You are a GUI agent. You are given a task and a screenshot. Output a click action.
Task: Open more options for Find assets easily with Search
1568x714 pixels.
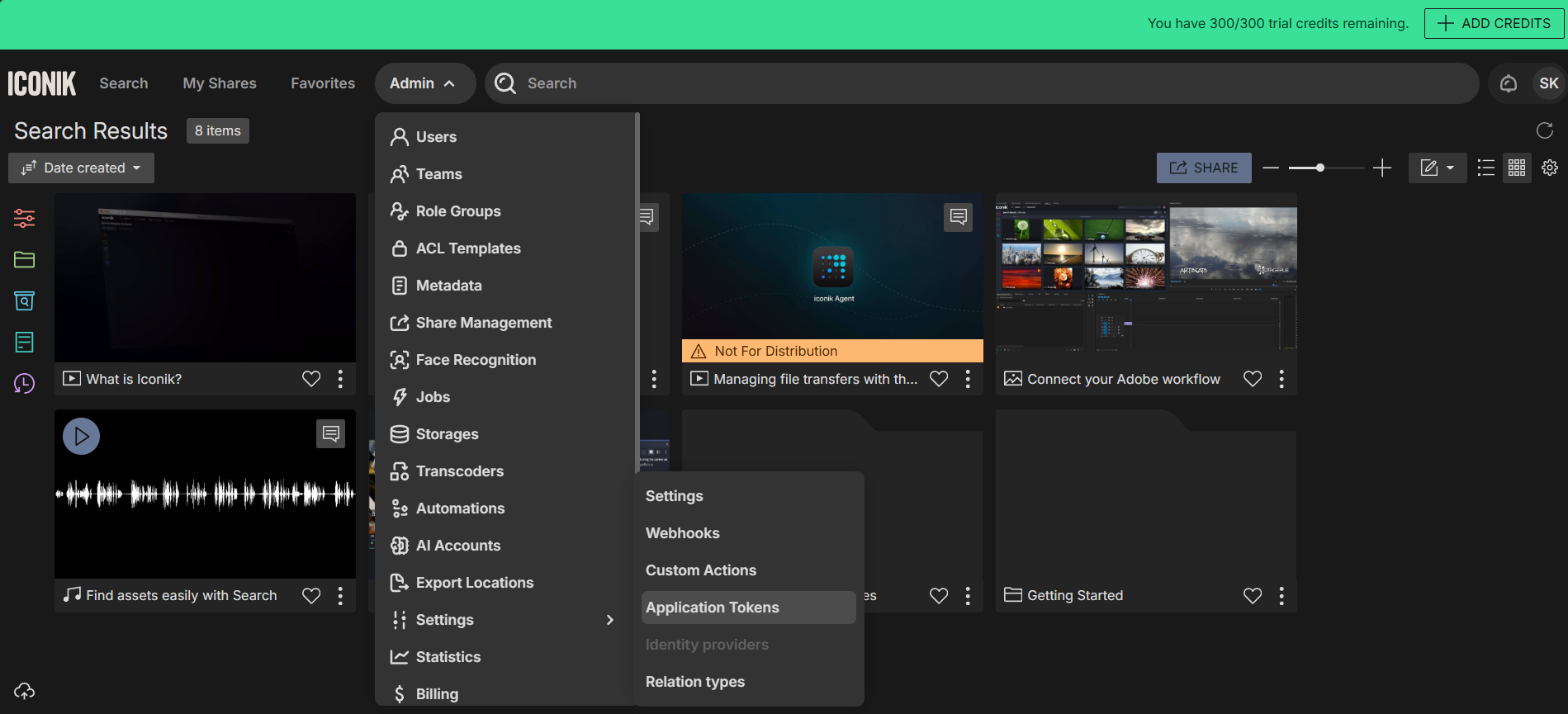[340, 596]
